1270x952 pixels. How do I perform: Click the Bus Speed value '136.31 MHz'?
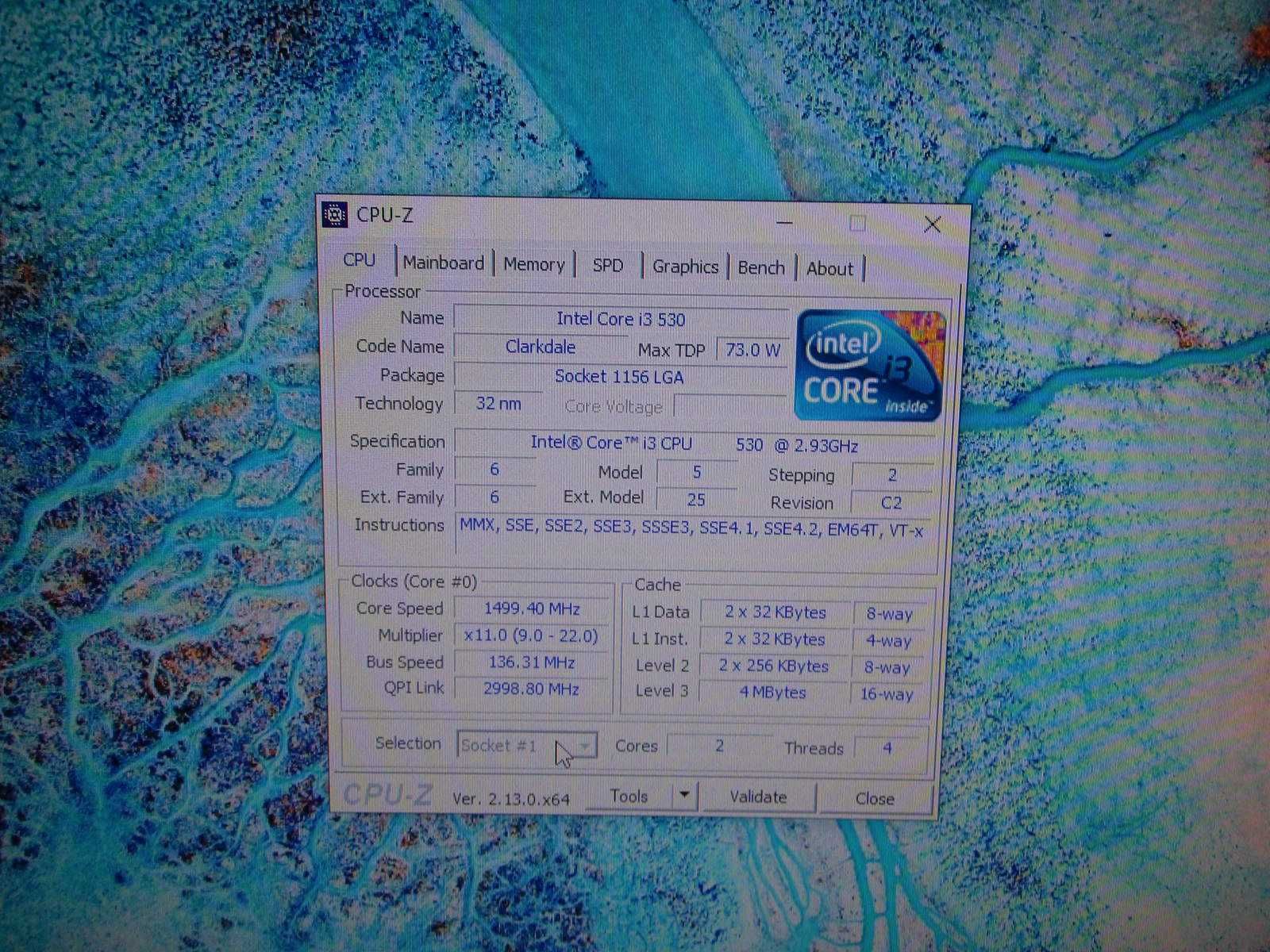[532, 662]
